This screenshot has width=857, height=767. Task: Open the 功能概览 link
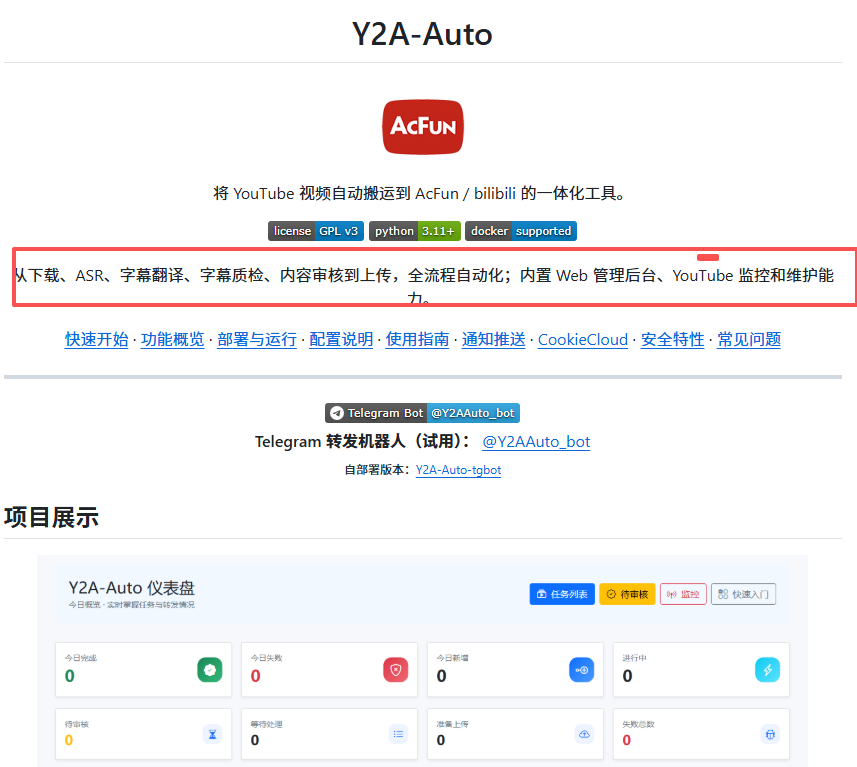pyautogui.click(x=172, y=339)
